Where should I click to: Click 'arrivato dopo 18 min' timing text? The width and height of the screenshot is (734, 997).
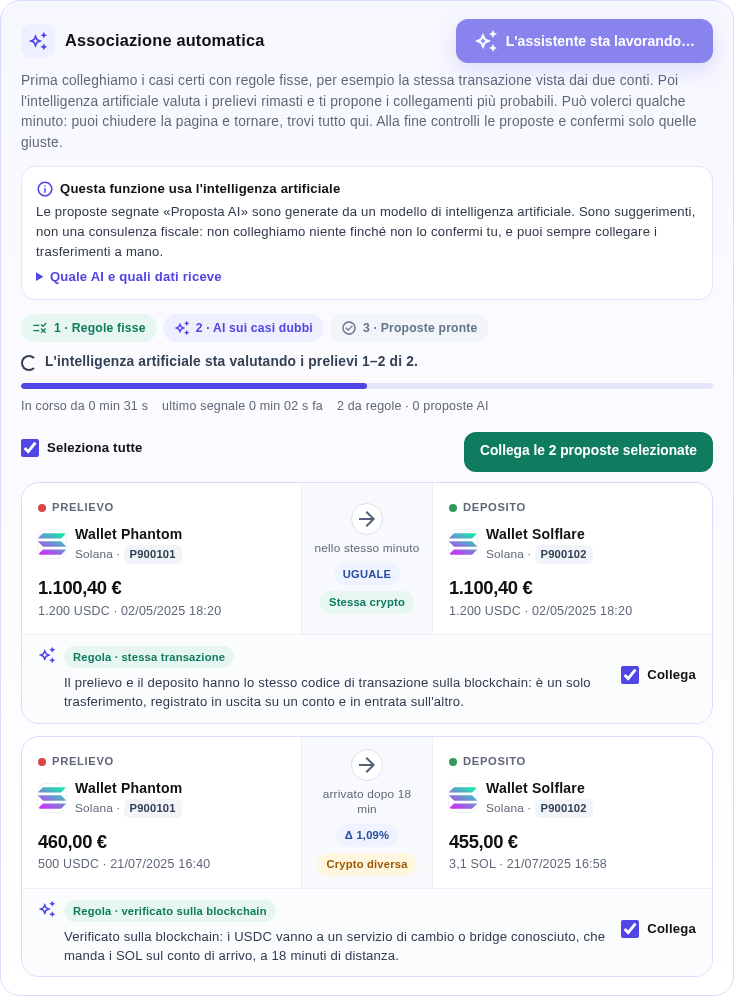point(367,802)
